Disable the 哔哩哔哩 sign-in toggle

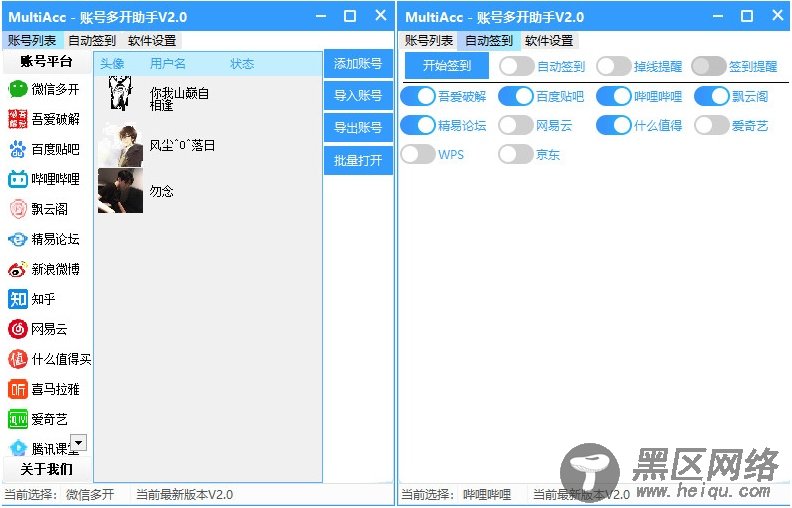[614, 96]
